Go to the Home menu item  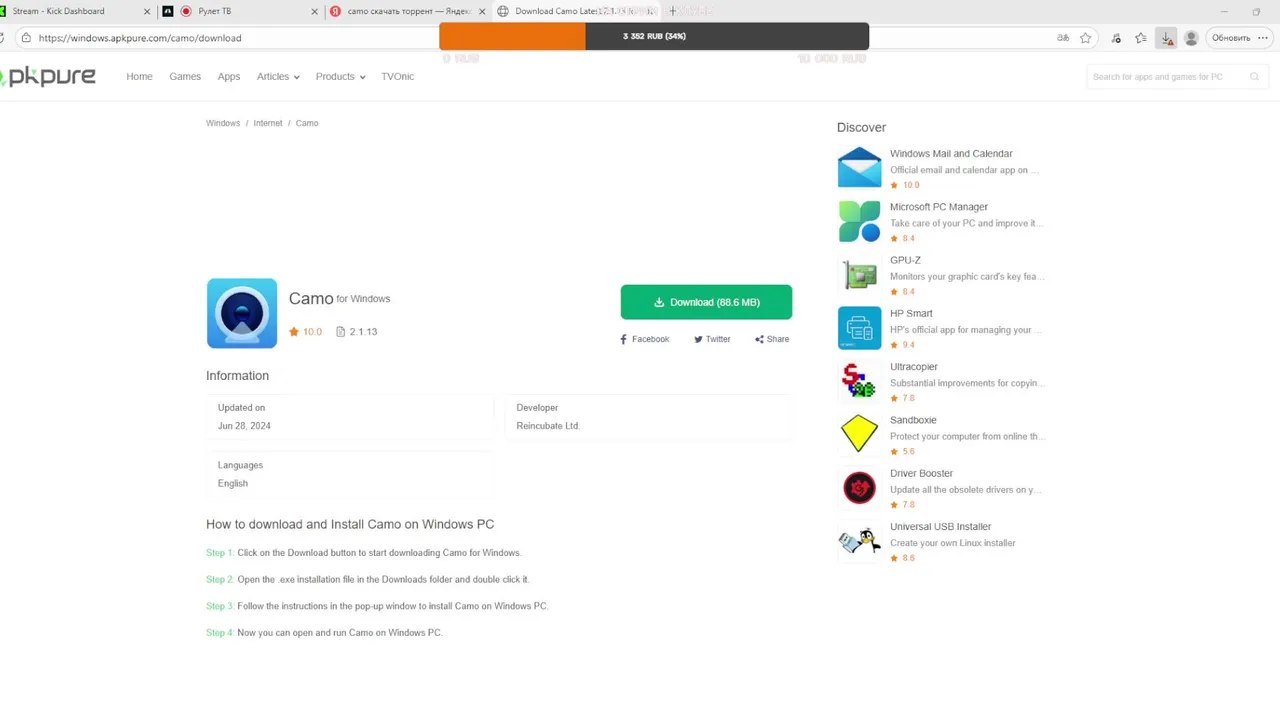tap(139, 77)
